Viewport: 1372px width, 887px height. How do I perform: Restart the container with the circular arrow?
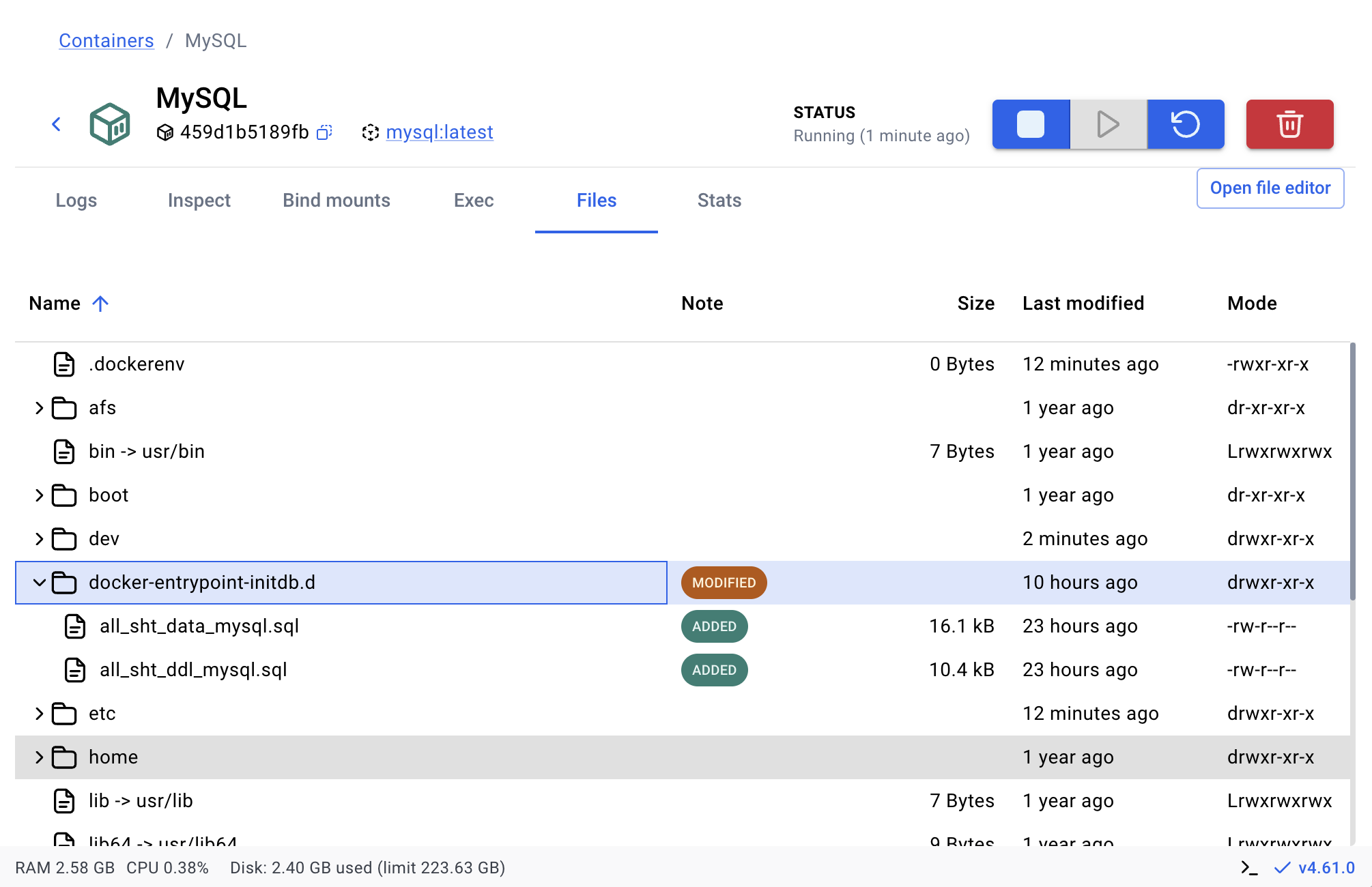[1186, 124]
